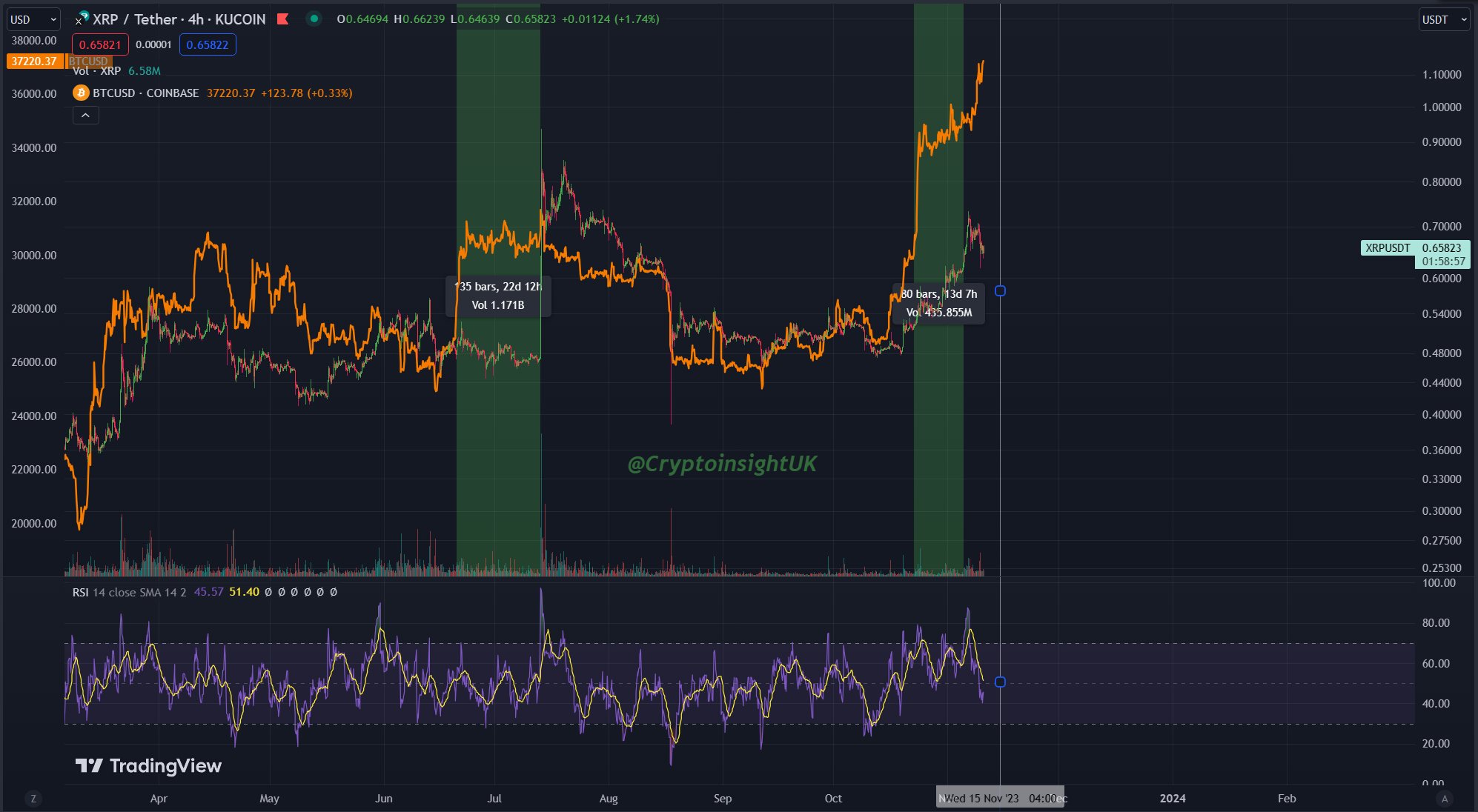Viewport: 1478px width, 812px height.
Task: Select the RSI 14 close SMA legend
Action: point(129,592)
